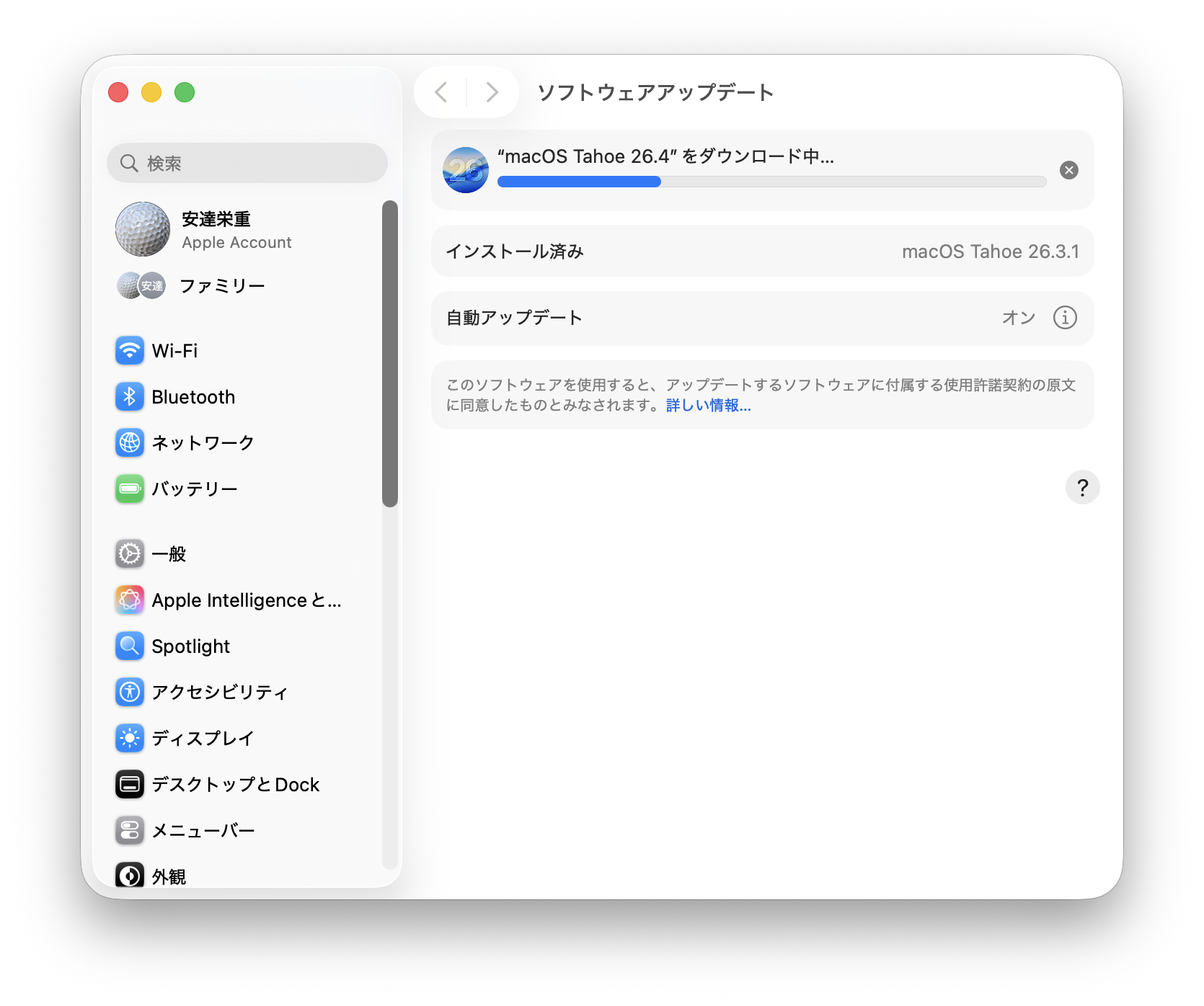Open the help question mark button
Screen dimensions: 1204x1006
coord(1081,488)
